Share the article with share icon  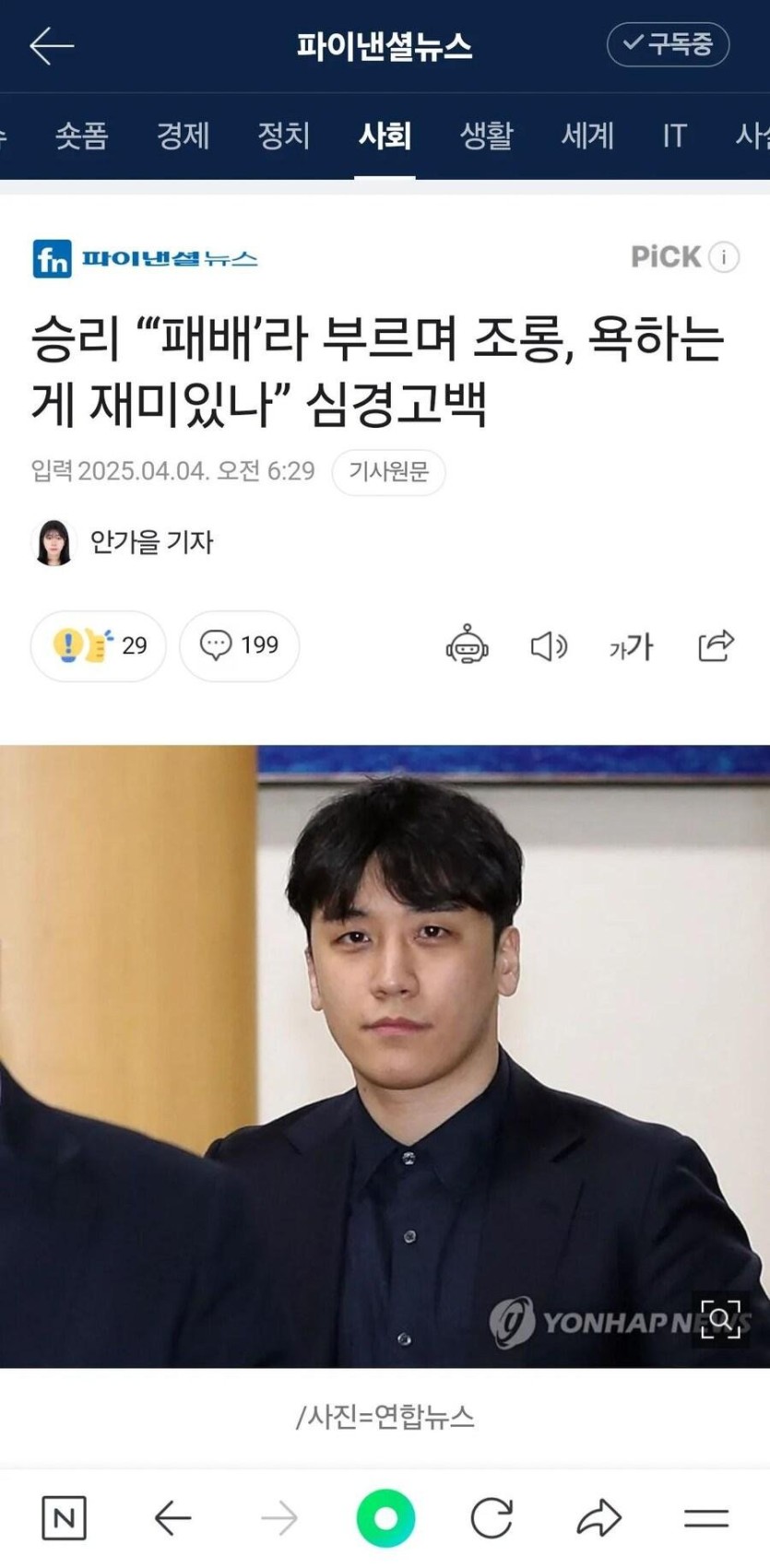[x=716, y=645]
